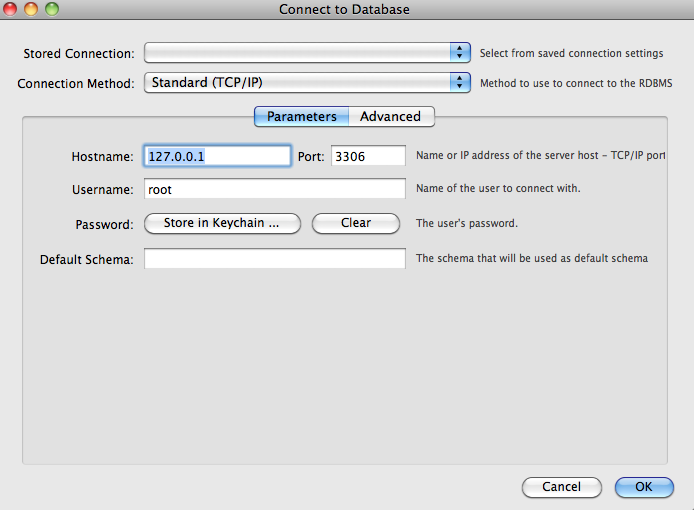Clear the stored password

click(x=356, y=223)
